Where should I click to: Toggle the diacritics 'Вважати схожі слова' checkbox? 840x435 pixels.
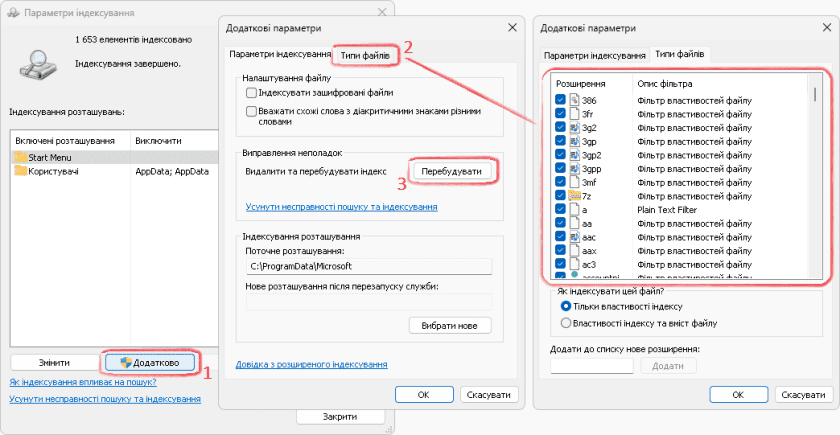point(251,111)
